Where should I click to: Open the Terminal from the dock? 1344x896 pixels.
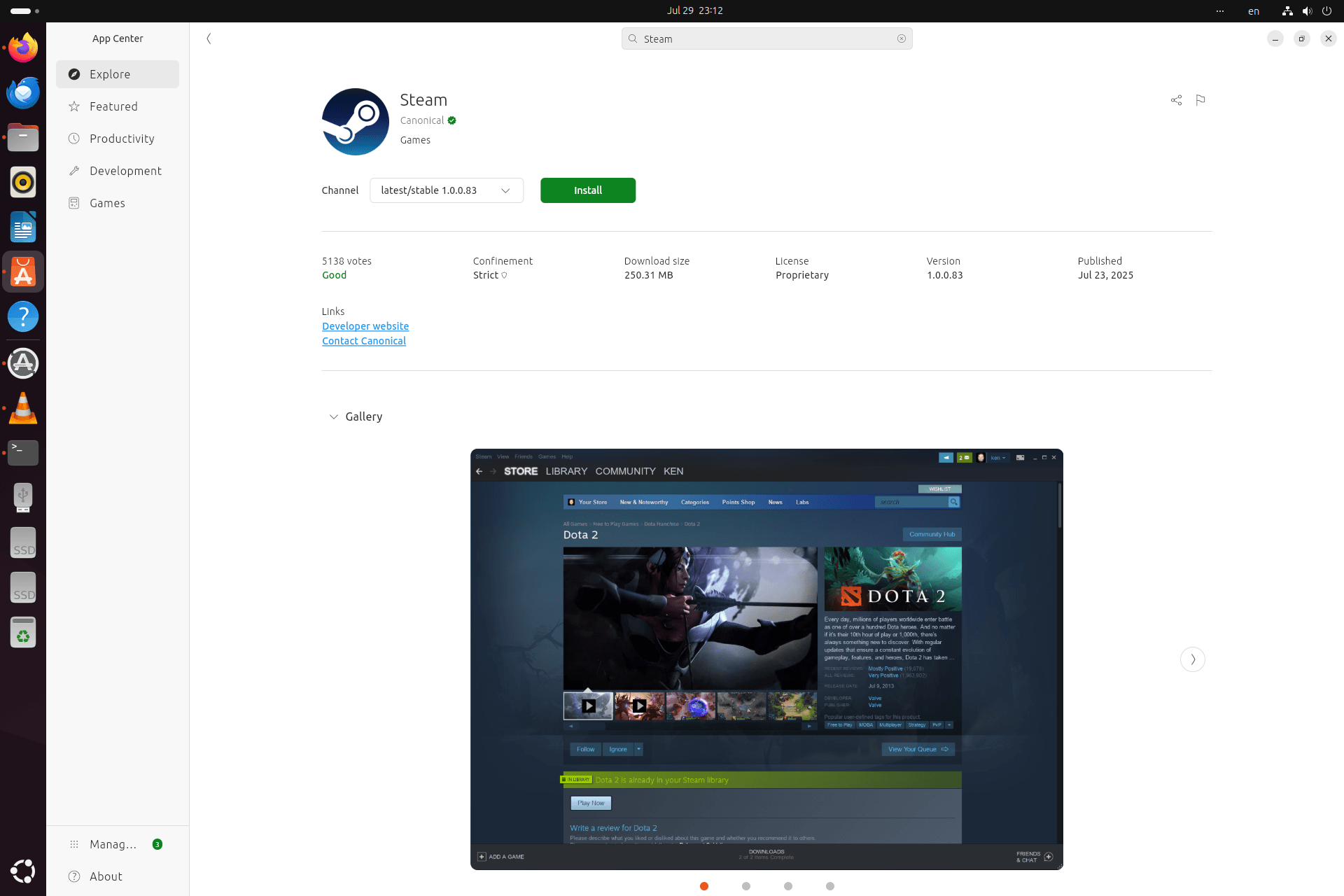(x=23, y=453)
